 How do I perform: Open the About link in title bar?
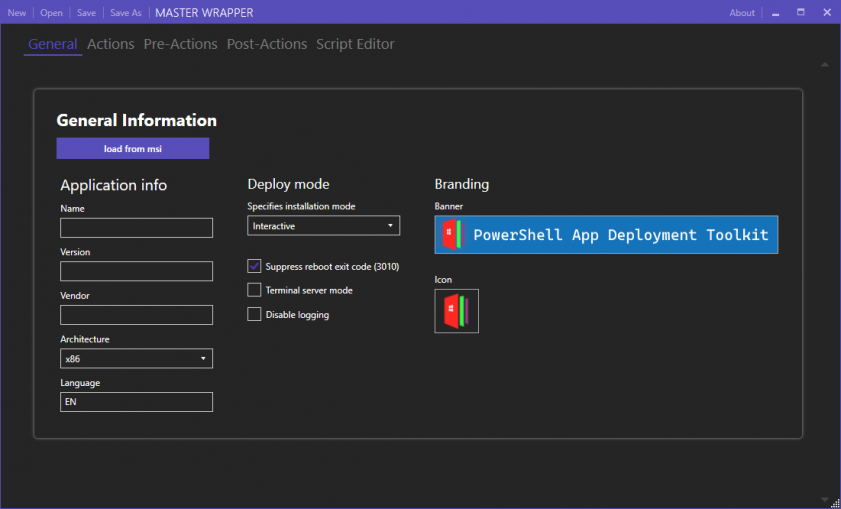[742, 13]
